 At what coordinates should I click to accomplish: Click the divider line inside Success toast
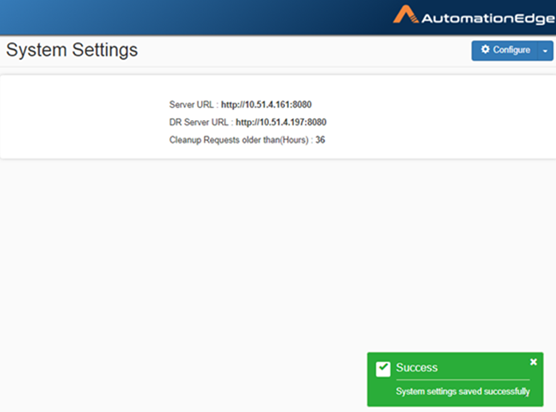(463, 380)
